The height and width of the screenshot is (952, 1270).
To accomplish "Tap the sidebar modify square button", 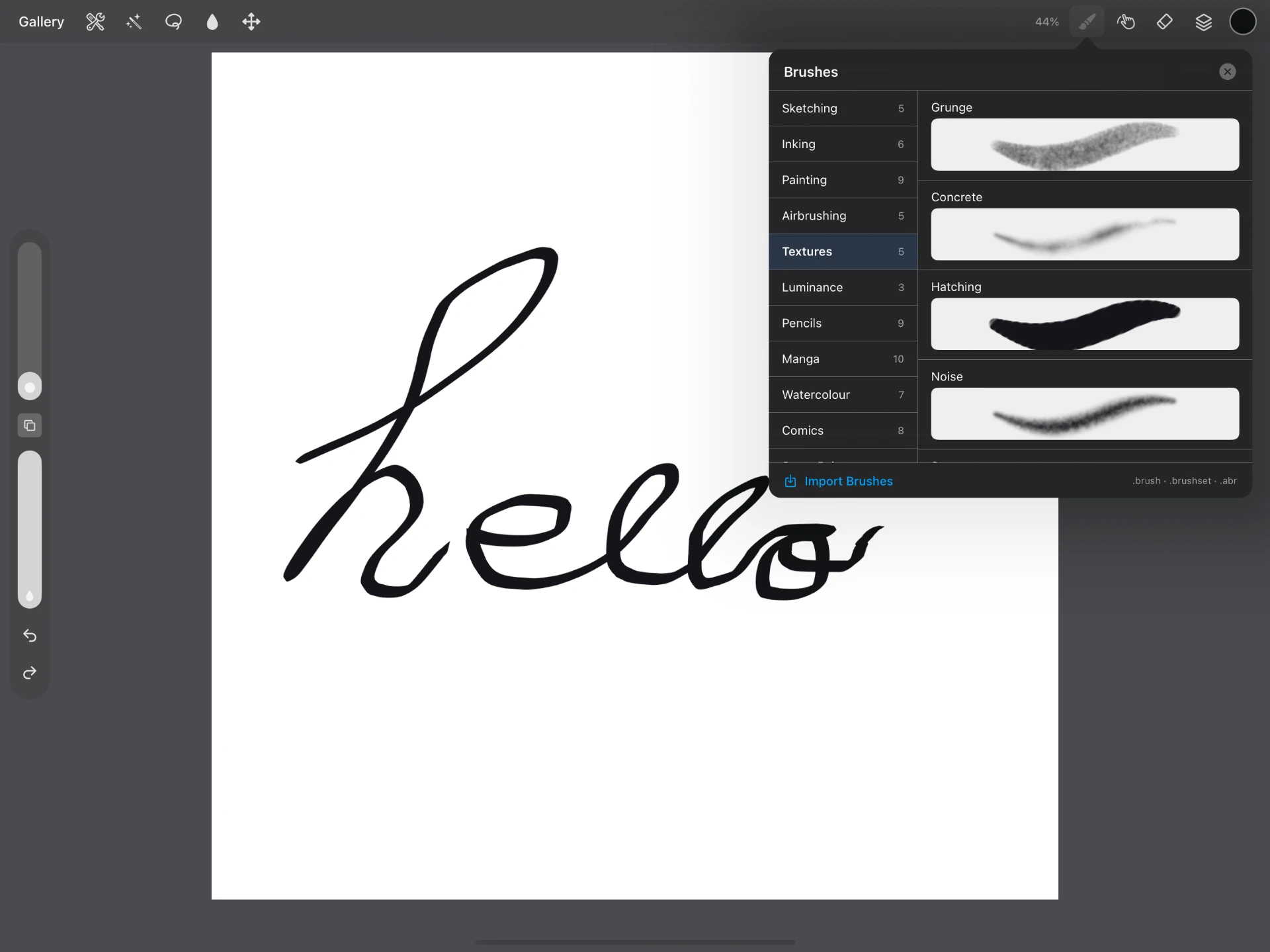I will point(30,425).
